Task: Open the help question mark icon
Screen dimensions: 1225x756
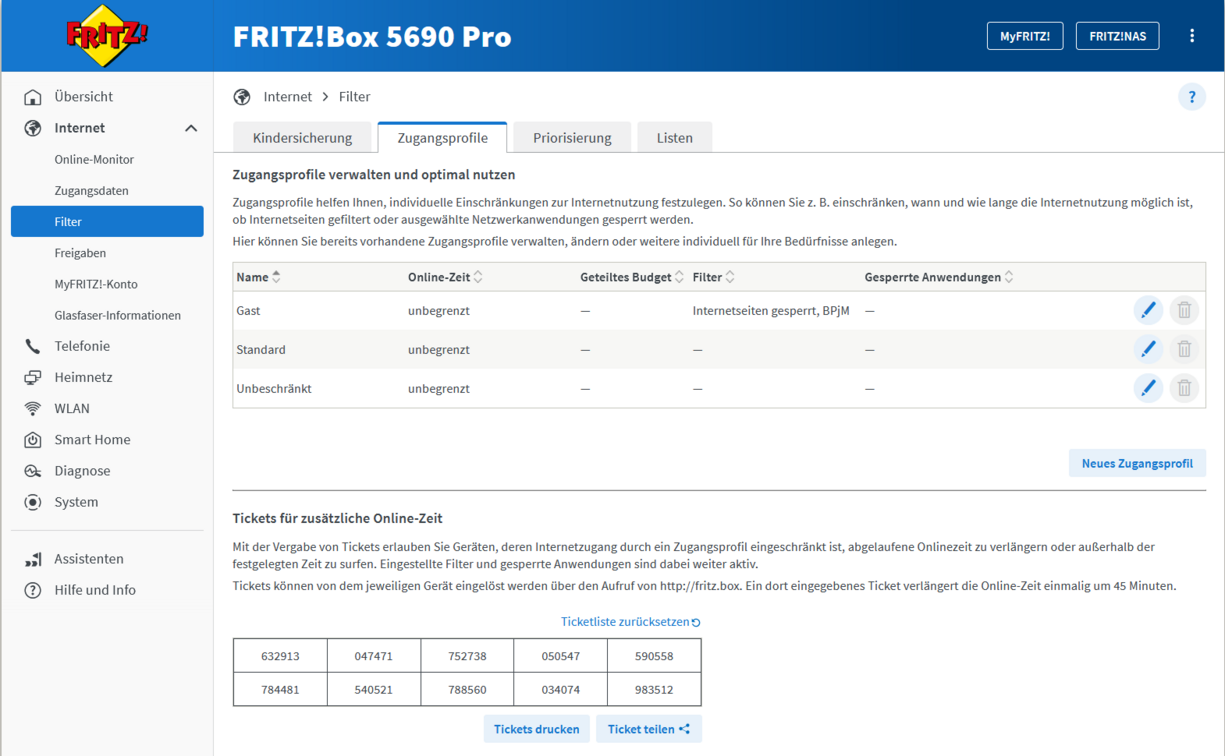Action: (x=1191, y=97)
